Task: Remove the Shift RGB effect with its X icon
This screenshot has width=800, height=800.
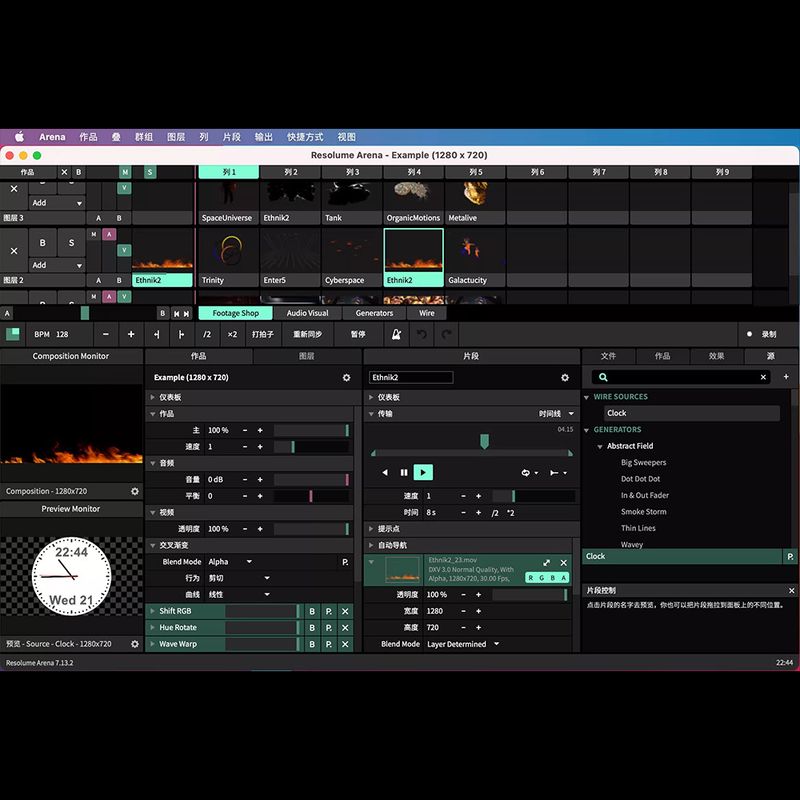Action: pos(345,611)
